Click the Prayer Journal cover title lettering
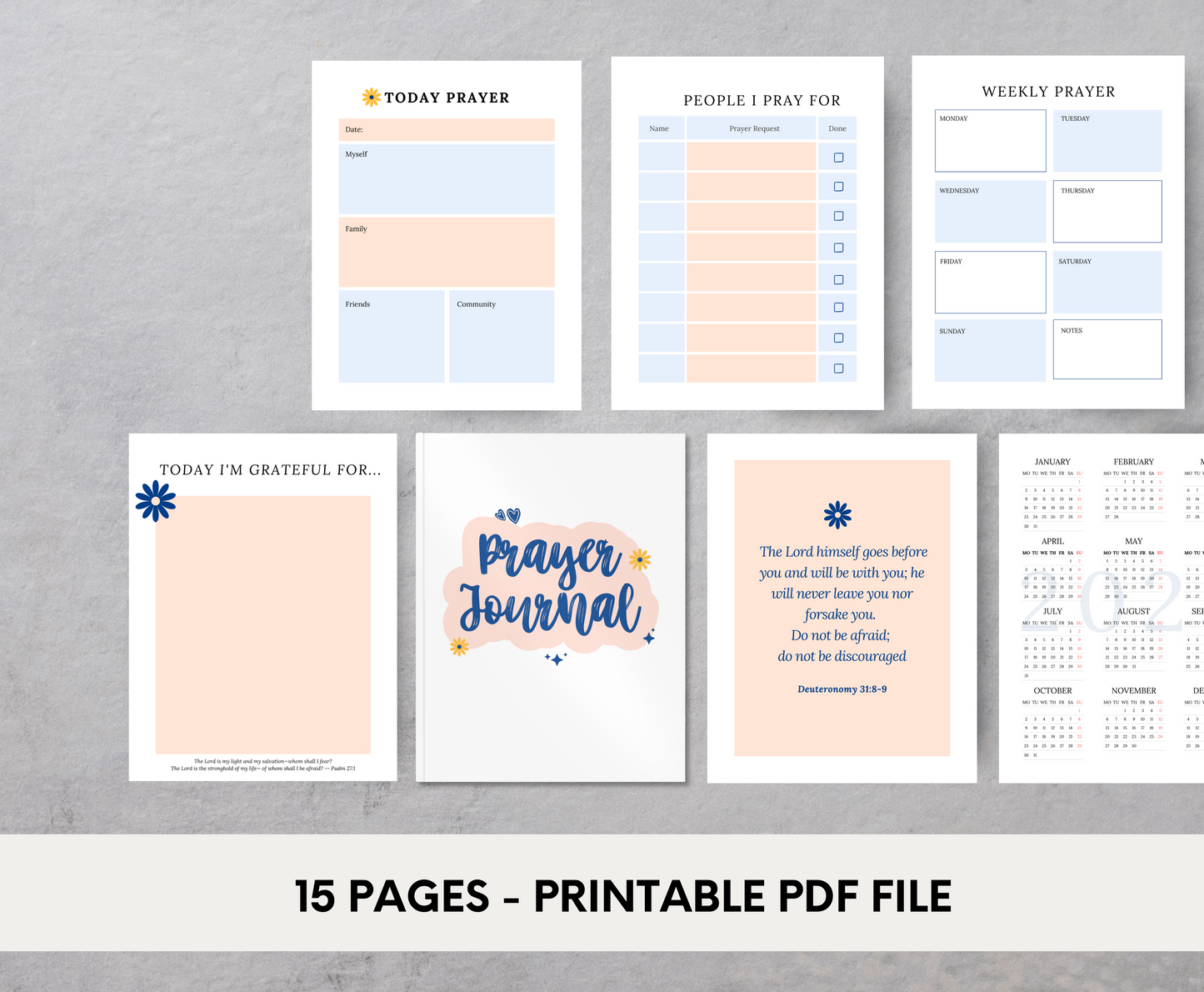 point(550,584)
